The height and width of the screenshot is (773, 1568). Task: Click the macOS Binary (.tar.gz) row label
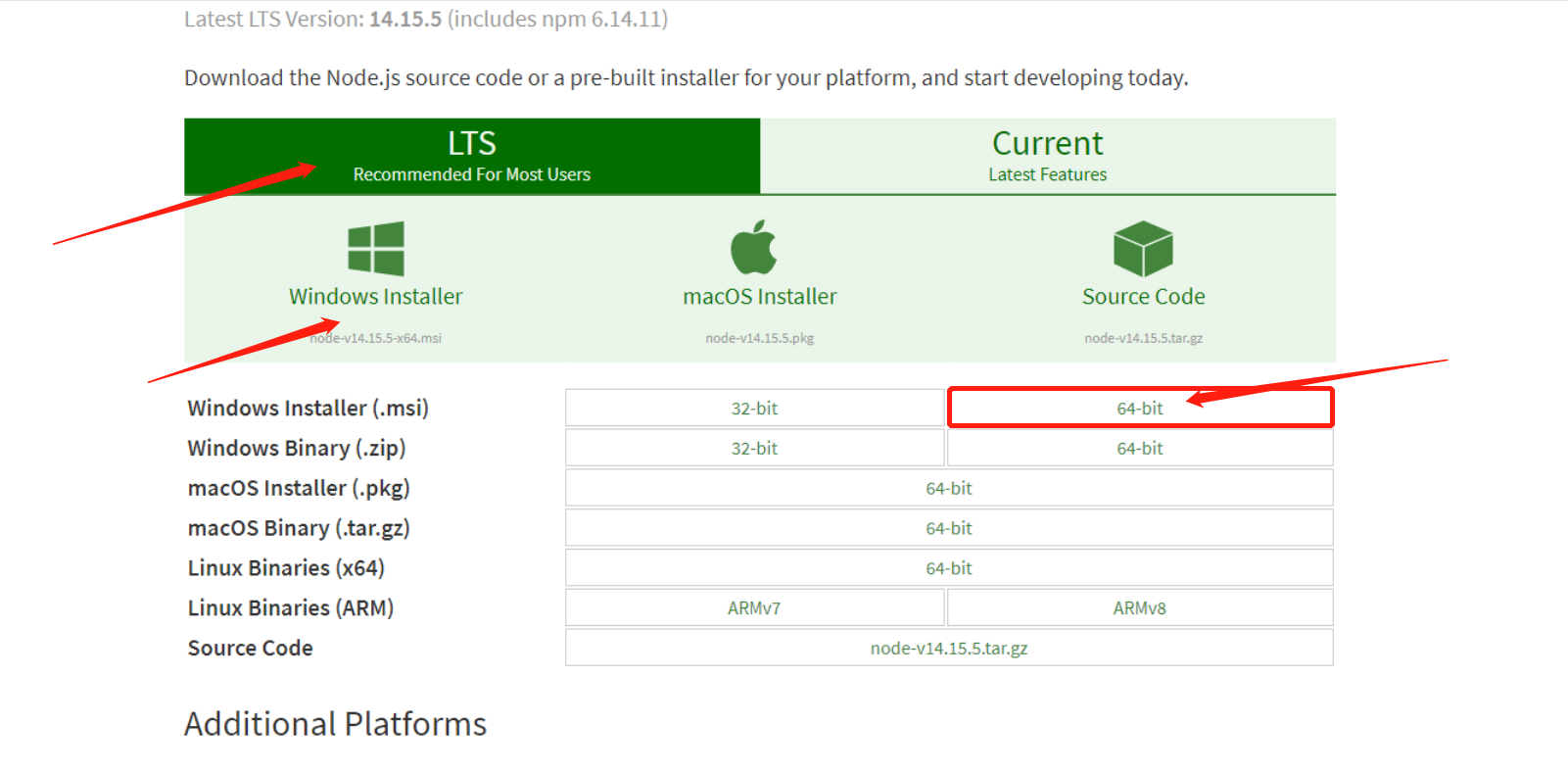click(299, 528)
